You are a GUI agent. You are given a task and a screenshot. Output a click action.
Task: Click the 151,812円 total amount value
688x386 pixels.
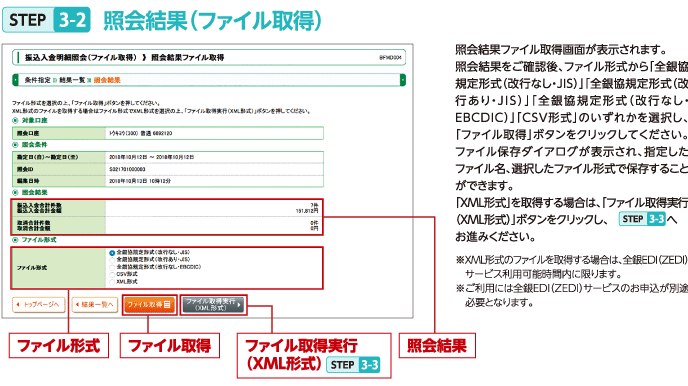tap(307, 211)
